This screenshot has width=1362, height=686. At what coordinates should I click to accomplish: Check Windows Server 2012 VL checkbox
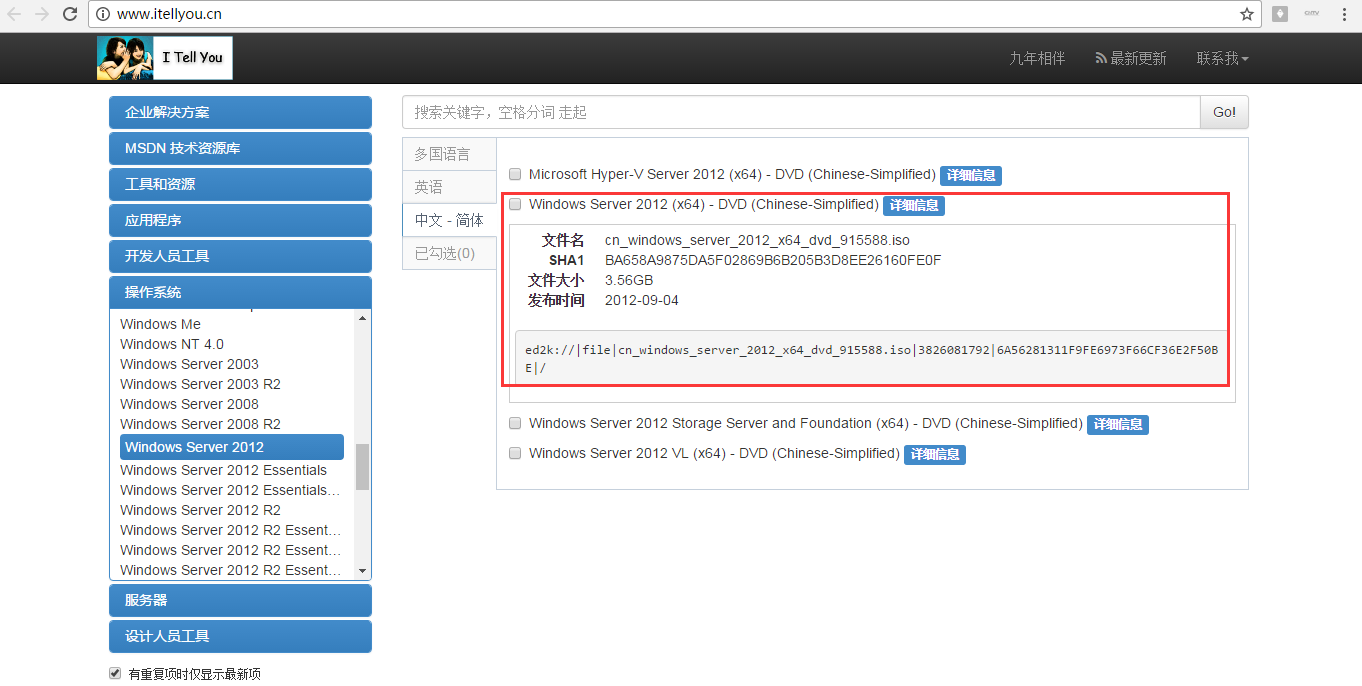pyautogui.click(x=515, y=453)
